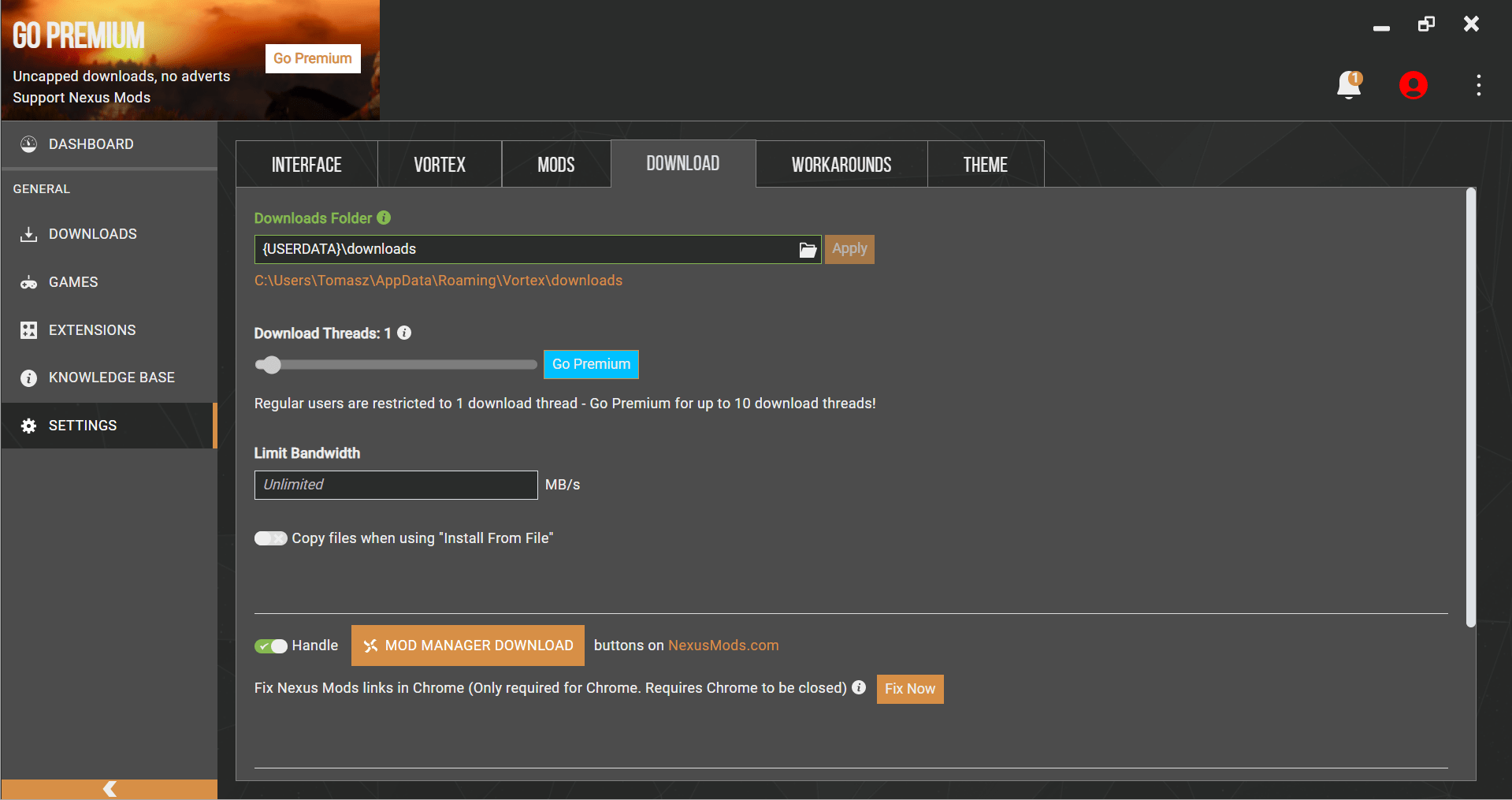
Task: Click Fix Now for Chrome links
Action: pos(910,689)
